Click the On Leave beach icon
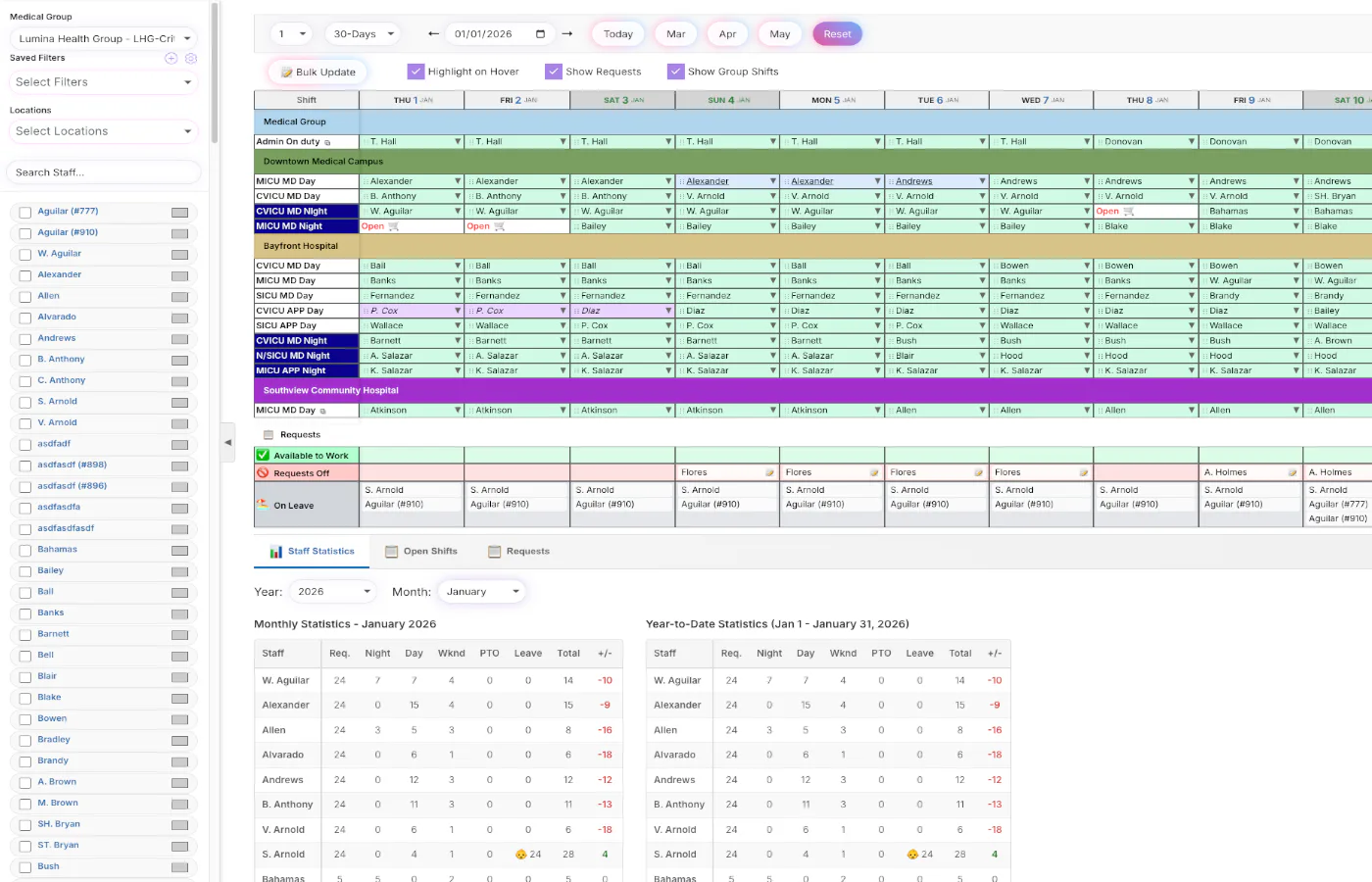Screen dimensions: 1372x882 (x=262, y=504)
